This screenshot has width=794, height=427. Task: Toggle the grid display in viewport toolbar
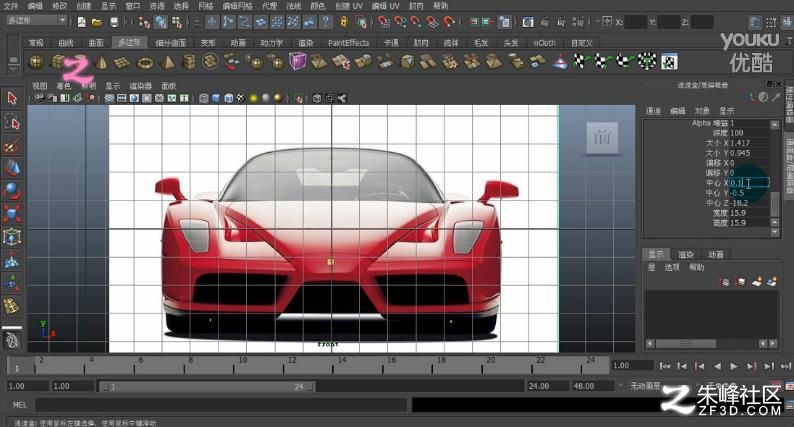(109, 98)
